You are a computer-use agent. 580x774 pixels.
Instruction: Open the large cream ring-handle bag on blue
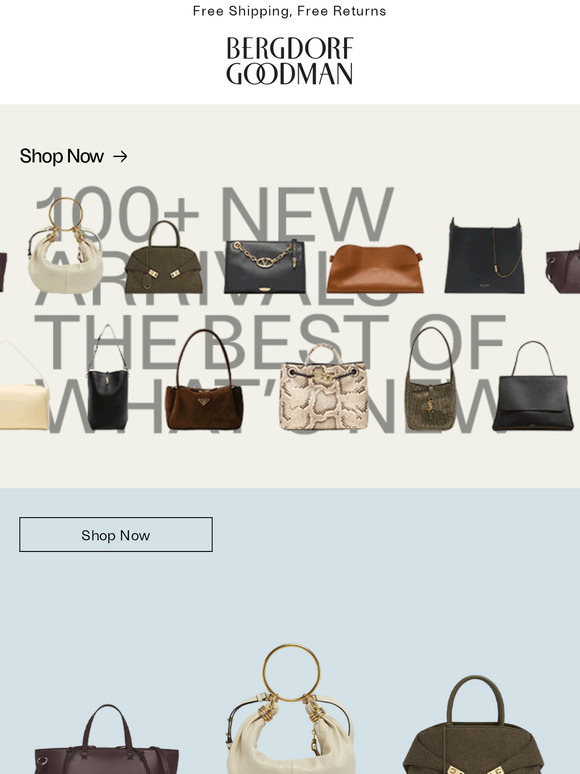pos(291,709)
